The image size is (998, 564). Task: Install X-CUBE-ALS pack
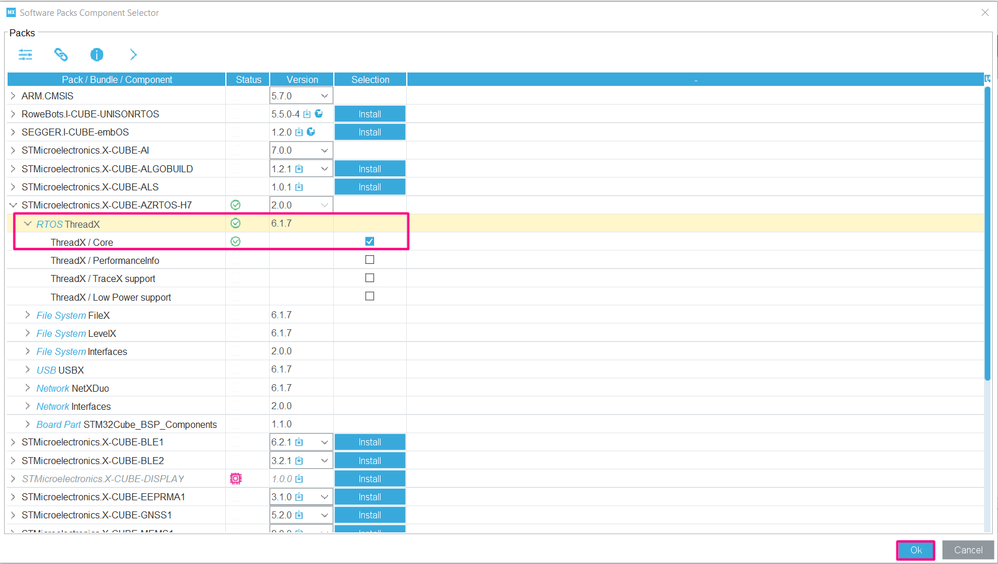(370, 187)
